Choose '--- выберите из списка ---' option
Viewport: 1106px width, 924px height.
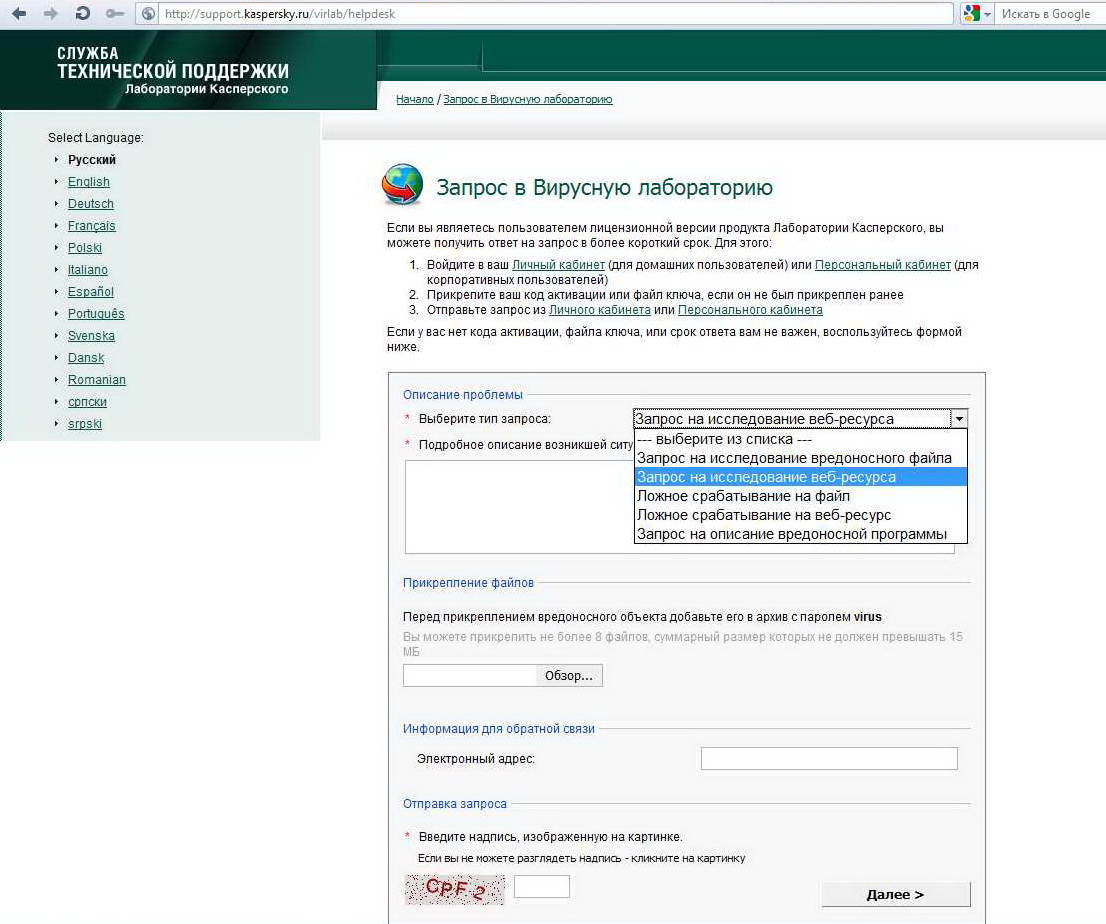(x=801, y=439)
